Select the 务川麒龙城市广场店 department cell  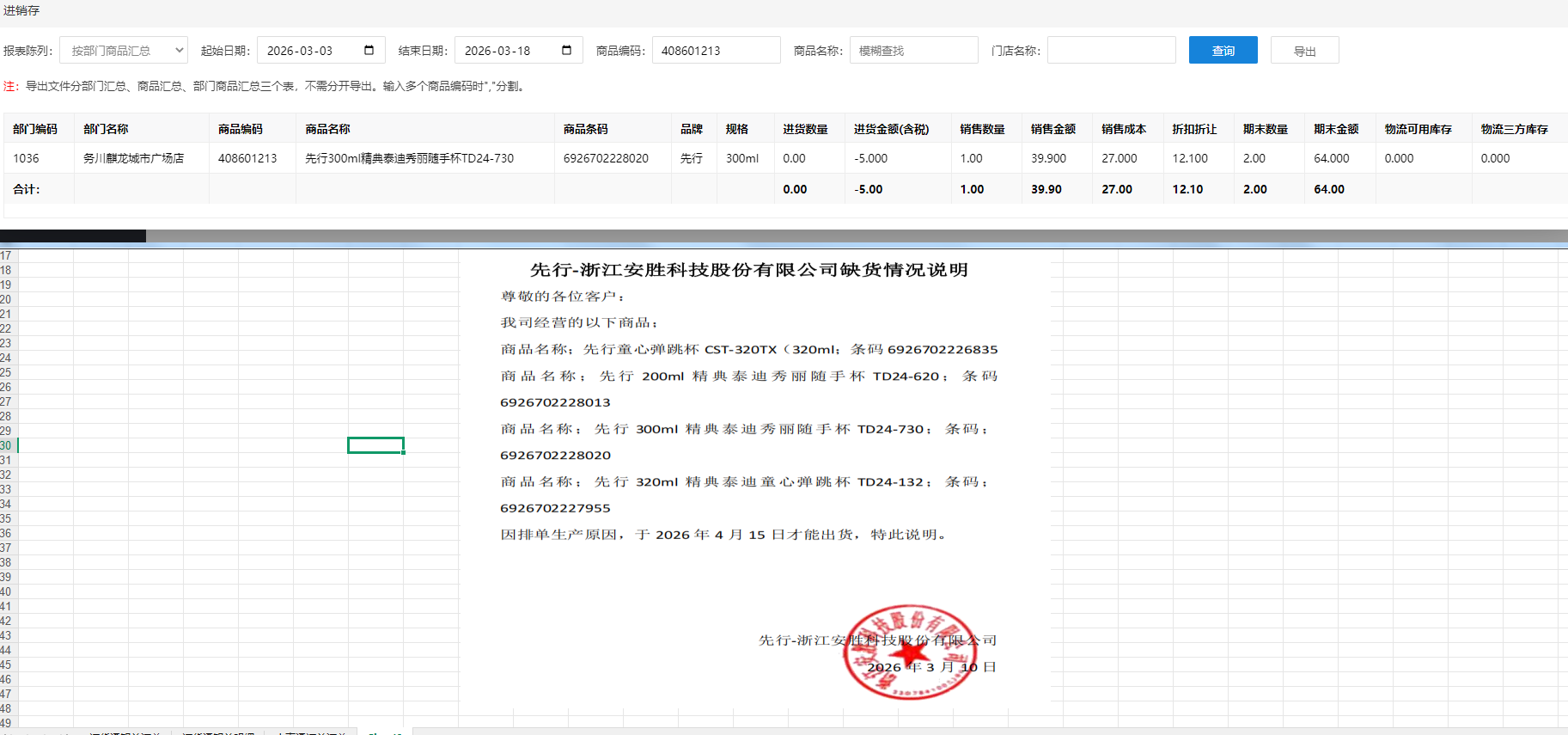[x=133, y=158]
